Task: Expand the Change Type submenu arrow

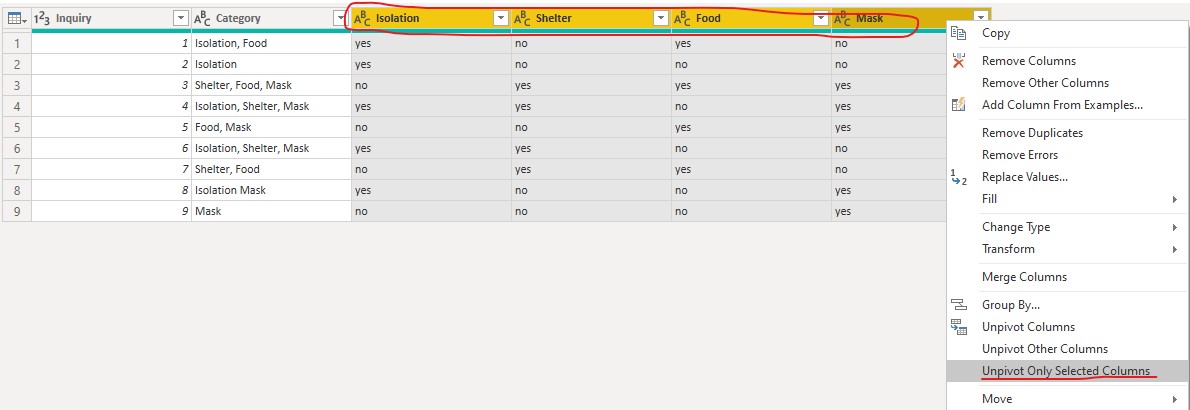Action: [1175, 227]
